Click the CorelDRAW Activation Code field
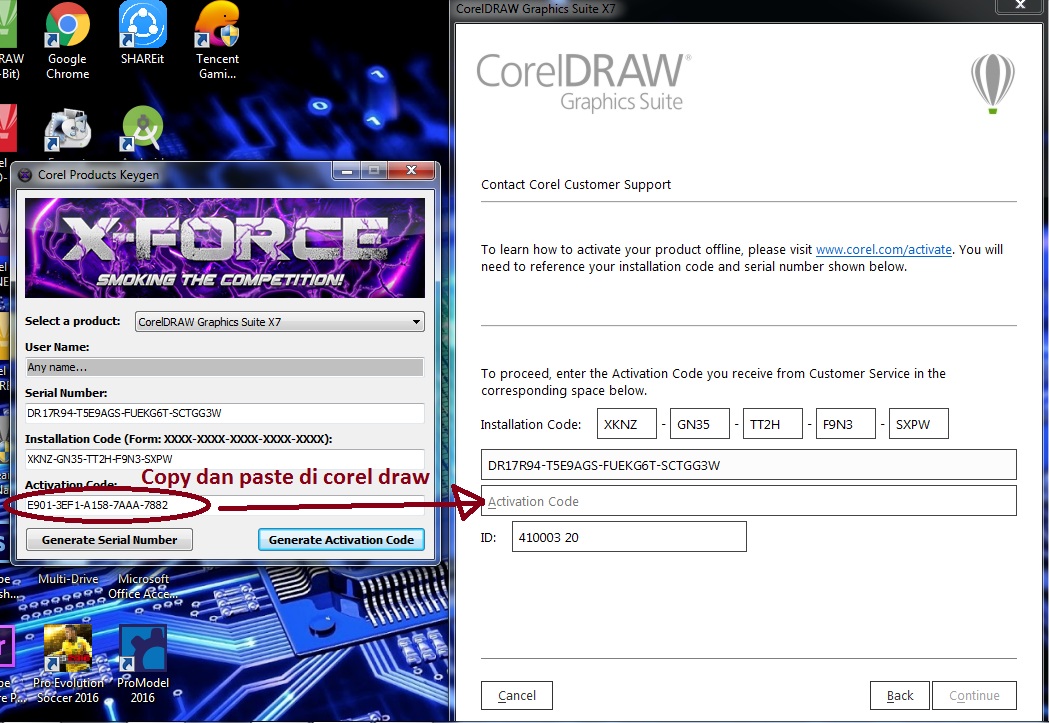Screen dimensions: 1049x723 [749, 501]
